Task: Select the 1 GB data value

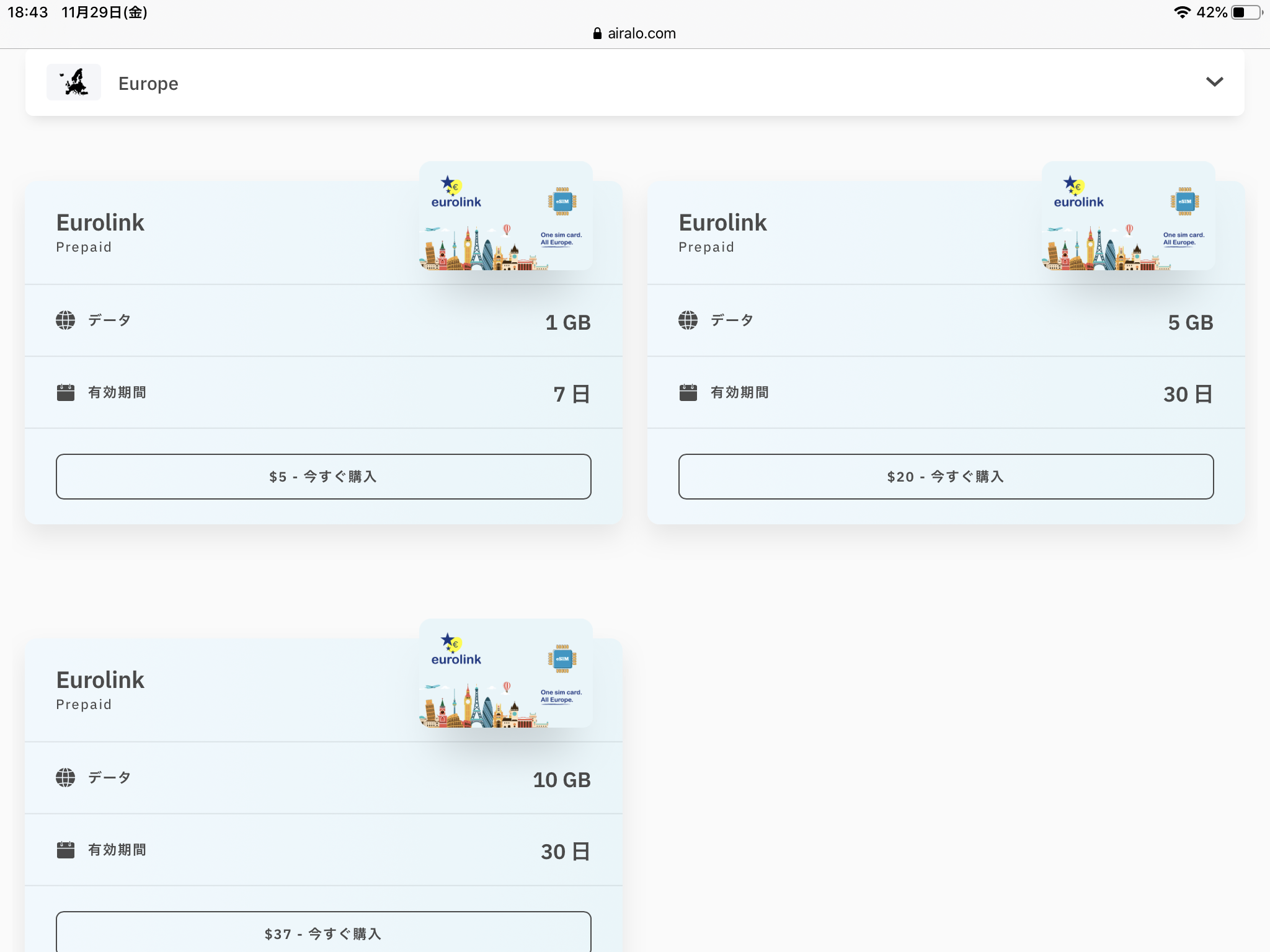Action: pyautogui.click(x=568, y=322)
